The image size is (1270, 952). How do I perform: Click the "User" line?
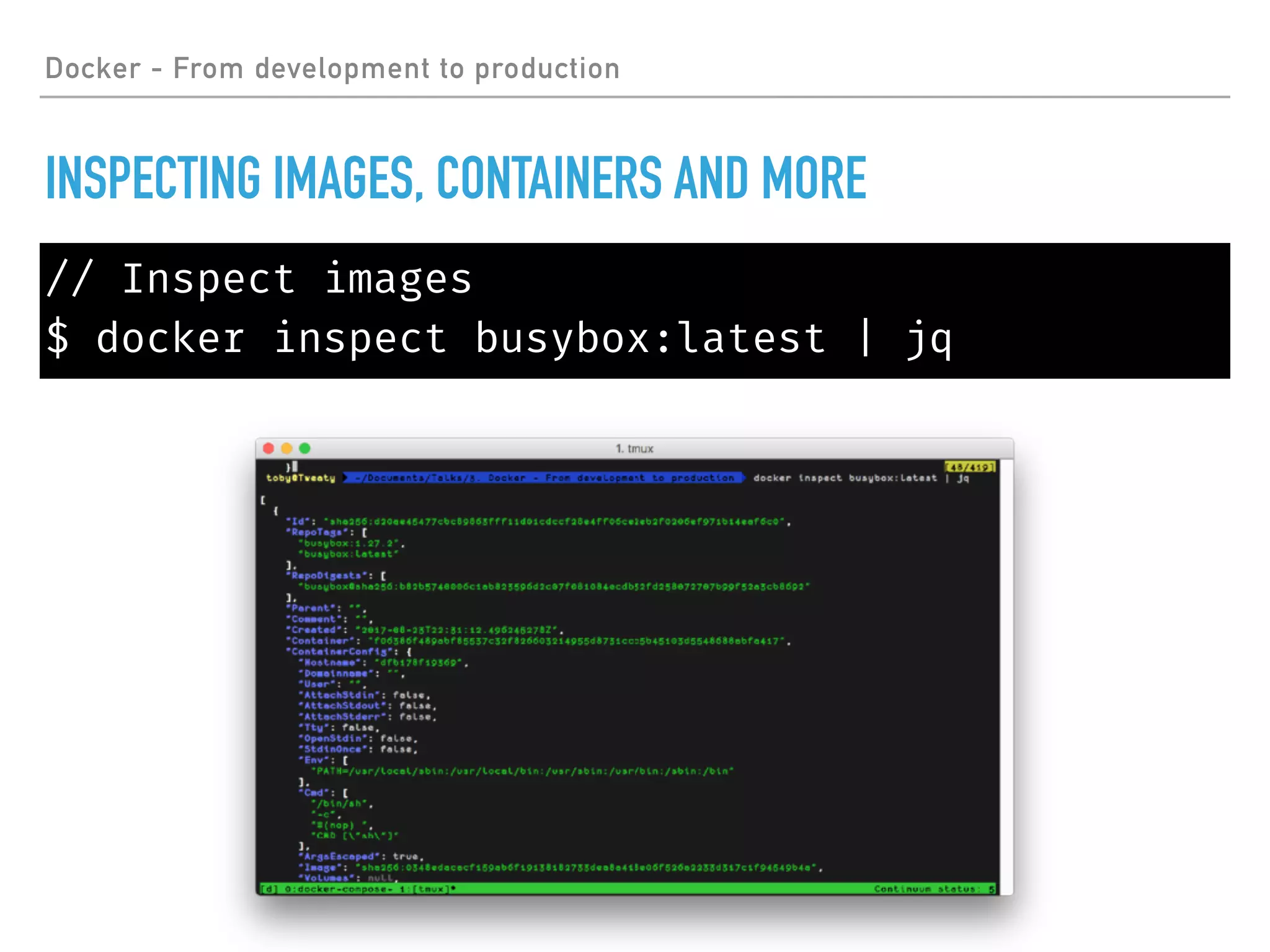point(332,684)
